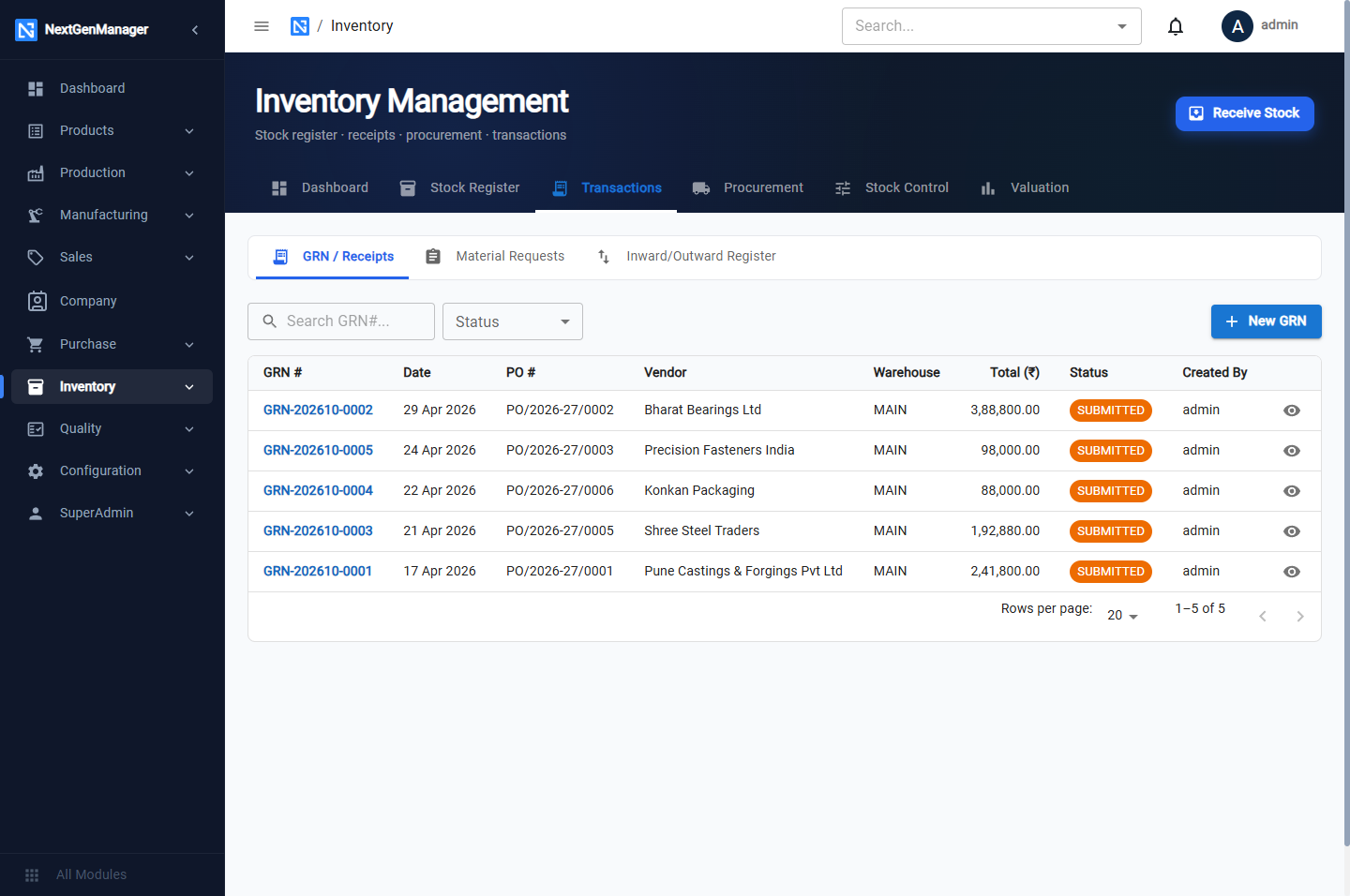The width and height of the screenshot is (1350, 896).
Task: Open the GRN-202610-0002 link
Action: tap(318, 410)
